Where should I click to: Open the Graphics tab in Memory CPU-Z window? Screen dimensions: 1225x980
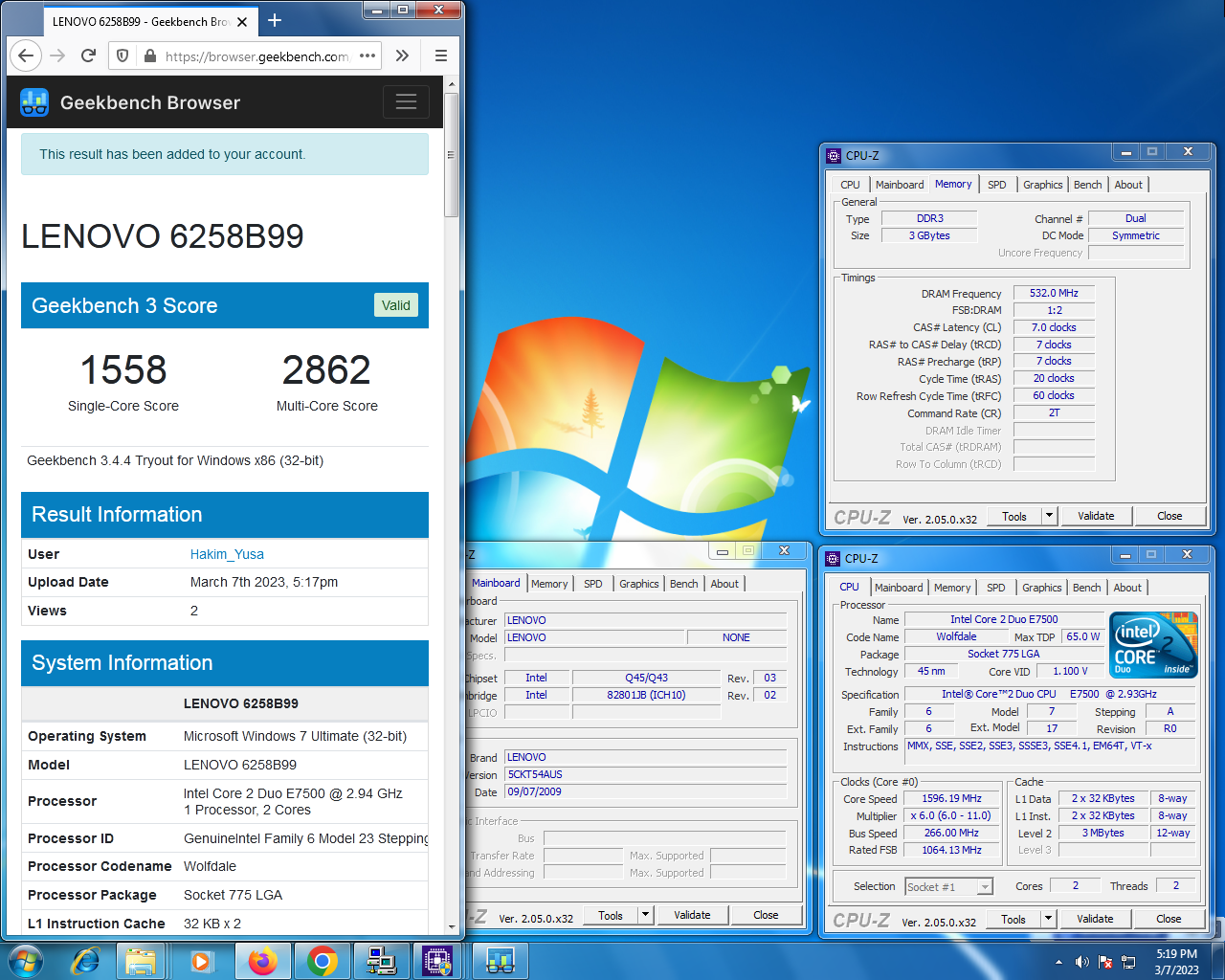pos(1042,185)
